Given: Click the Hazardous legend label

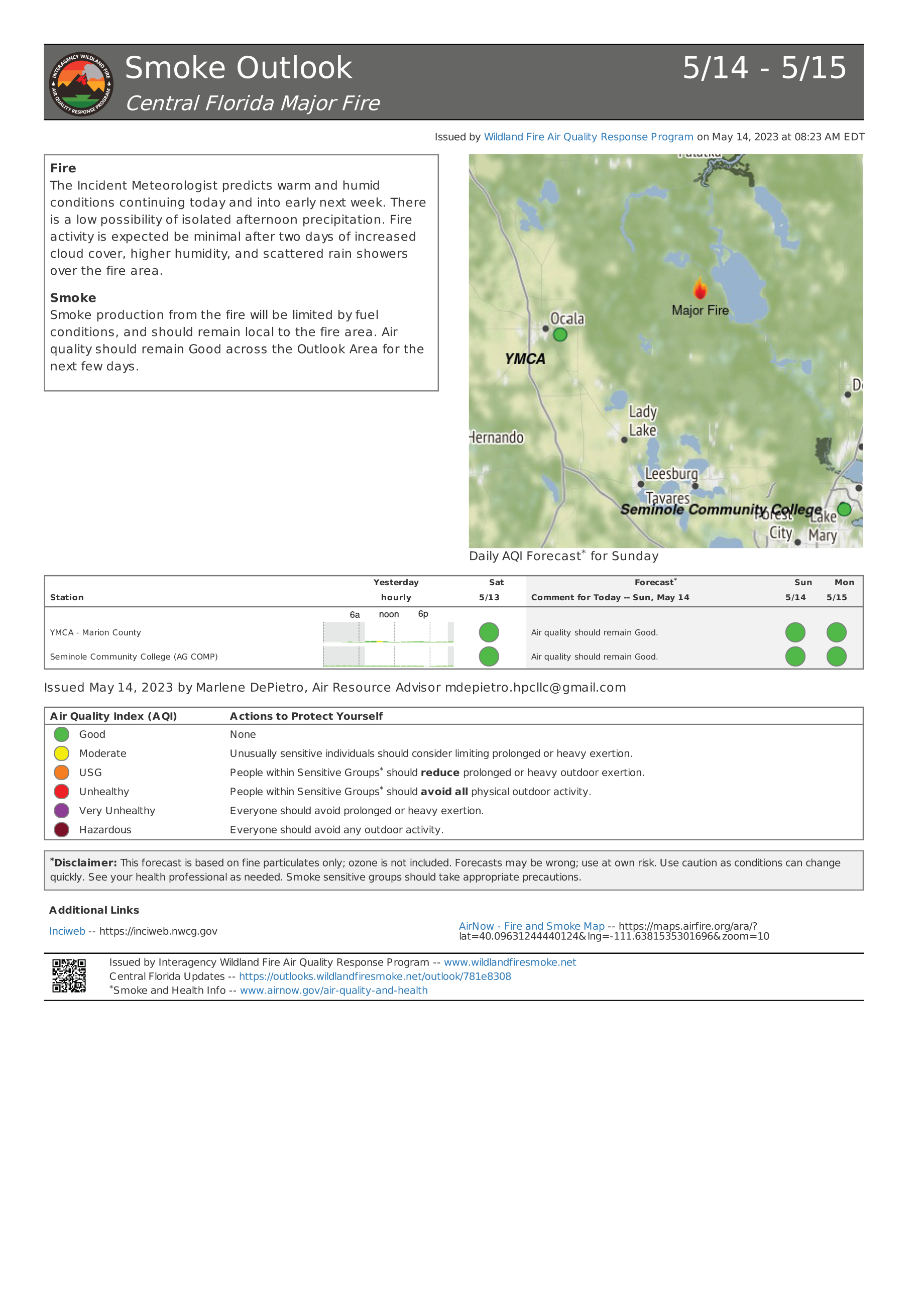Looking at the screenshot, I should [105, 830].
